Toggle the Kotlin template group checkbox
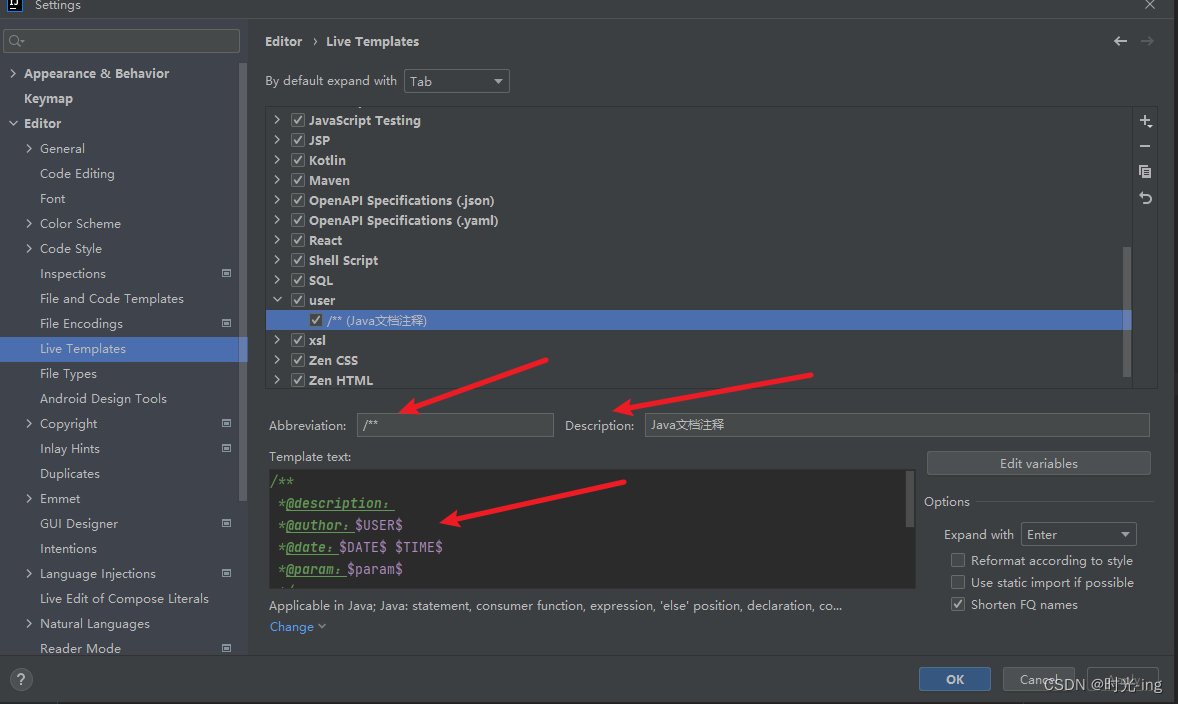 (298, 160)
